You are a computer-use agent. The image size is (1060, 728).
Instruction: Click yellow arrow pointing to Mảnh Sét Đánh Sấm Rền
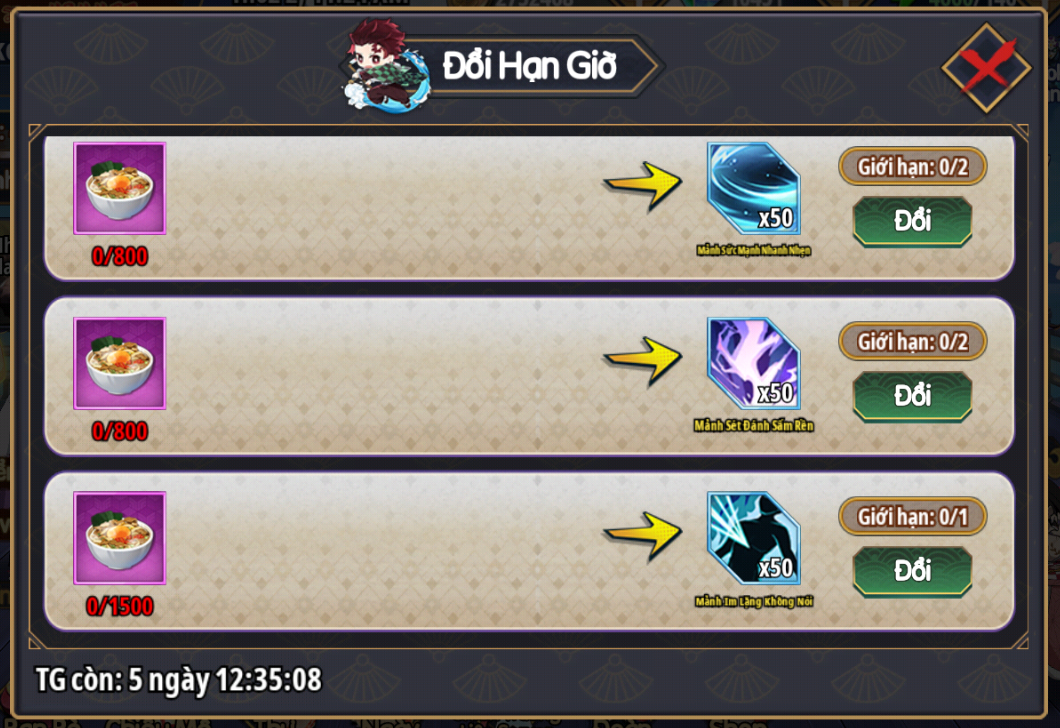pyautogui.click(x=643, y=361)
